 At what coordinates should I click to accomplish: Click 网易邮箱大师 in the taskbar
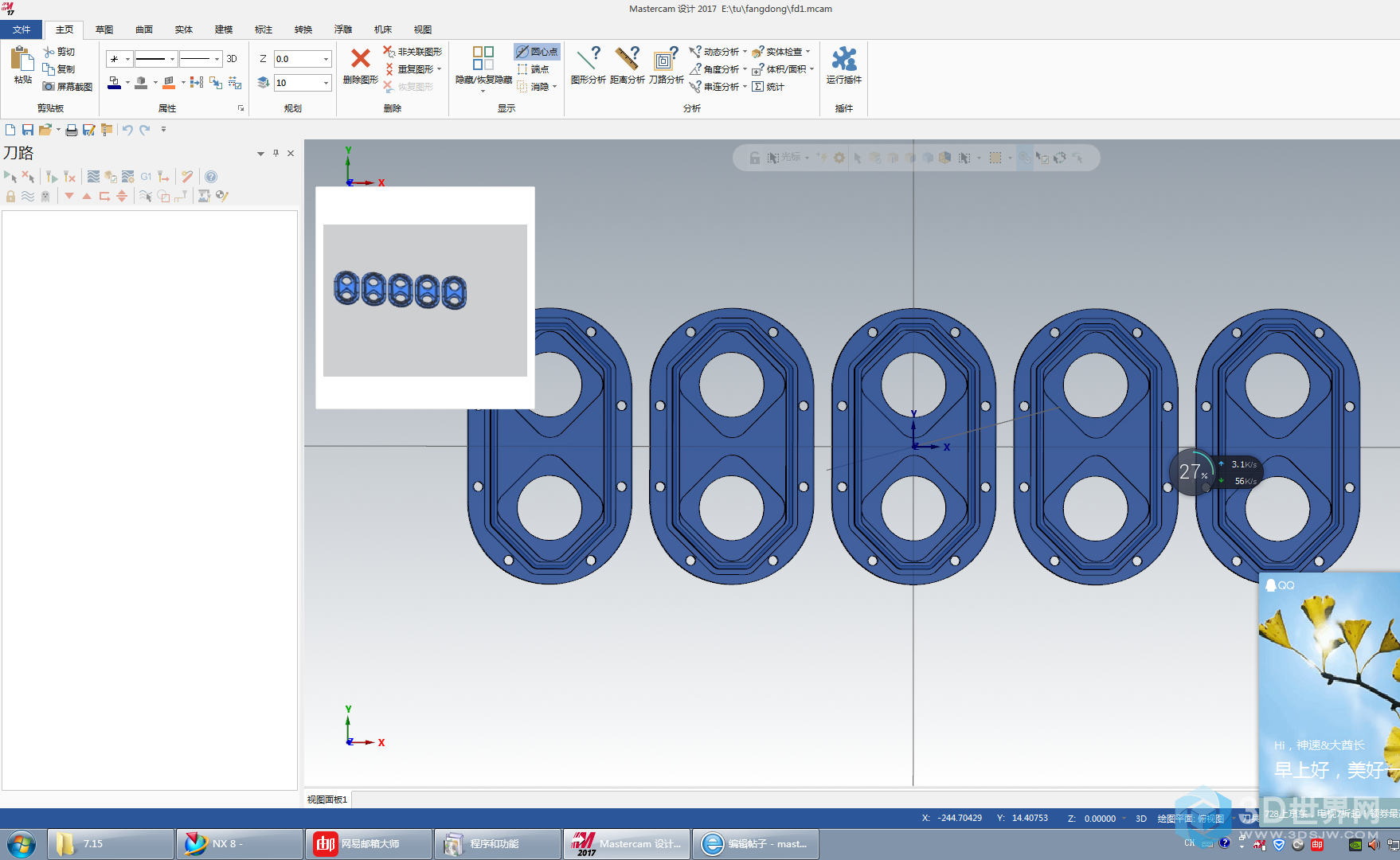(368, 844)
